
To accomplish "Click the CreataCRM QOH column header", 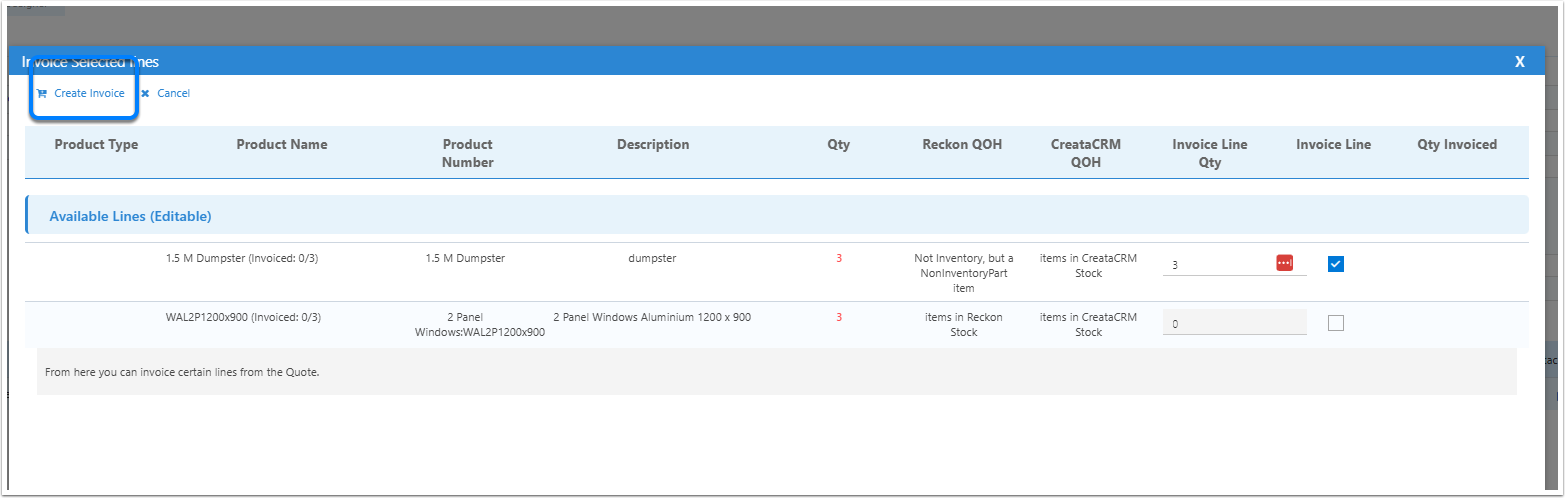I will 1086,153.
